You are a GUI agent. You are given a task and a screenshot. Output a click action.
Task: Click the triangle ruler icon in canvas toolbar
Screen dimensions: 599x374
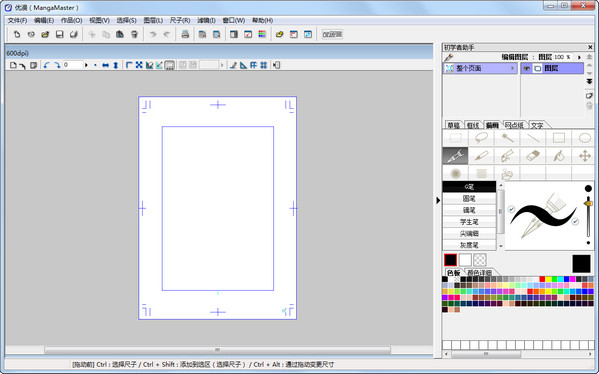tap(243, 65)
